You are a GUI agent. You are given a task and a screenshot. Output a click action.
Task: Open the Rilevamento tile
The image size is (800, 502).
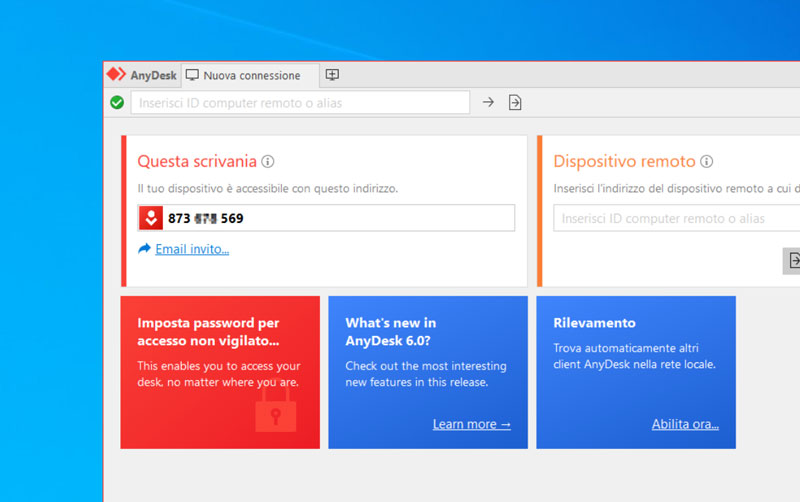636,372
